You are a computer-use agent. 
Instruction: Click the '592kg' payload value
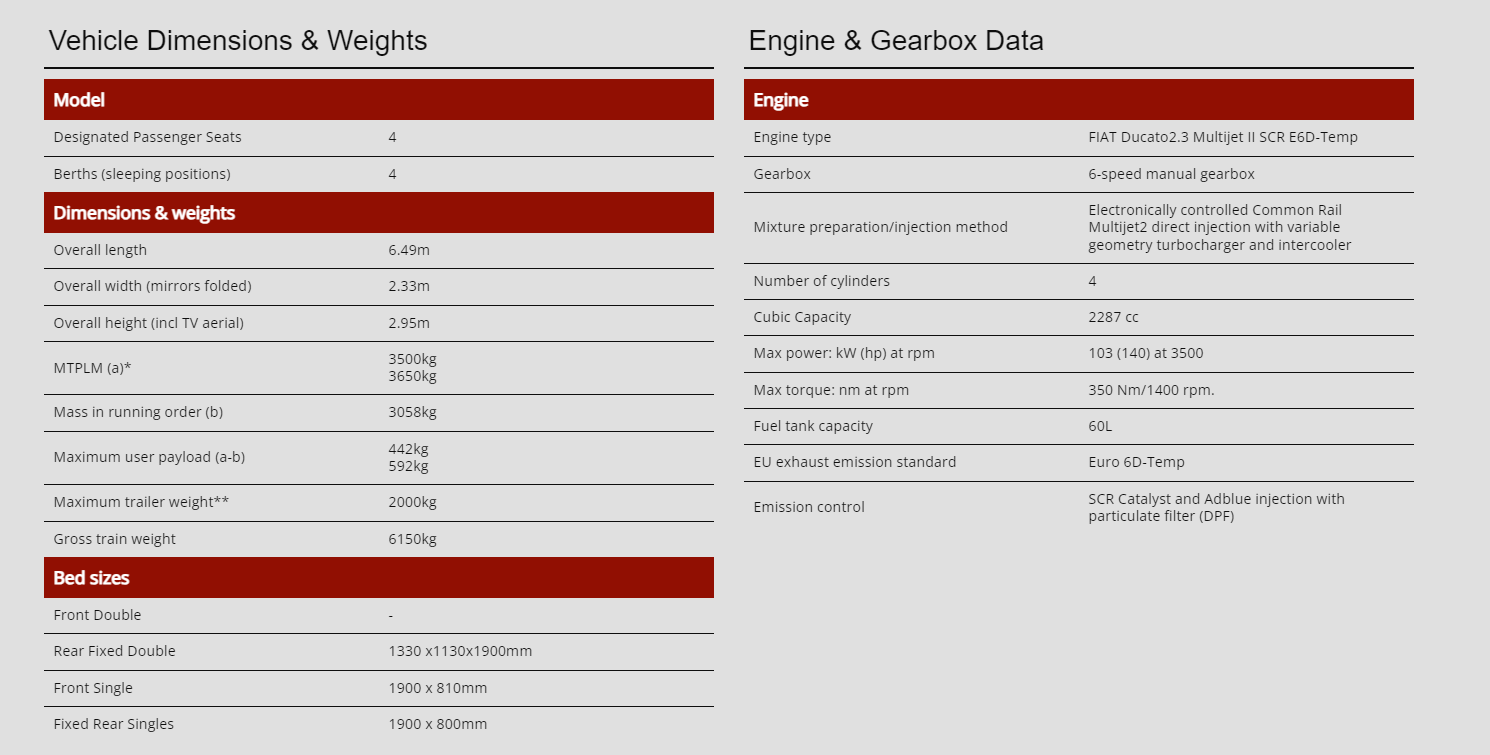tap(408, 466)
